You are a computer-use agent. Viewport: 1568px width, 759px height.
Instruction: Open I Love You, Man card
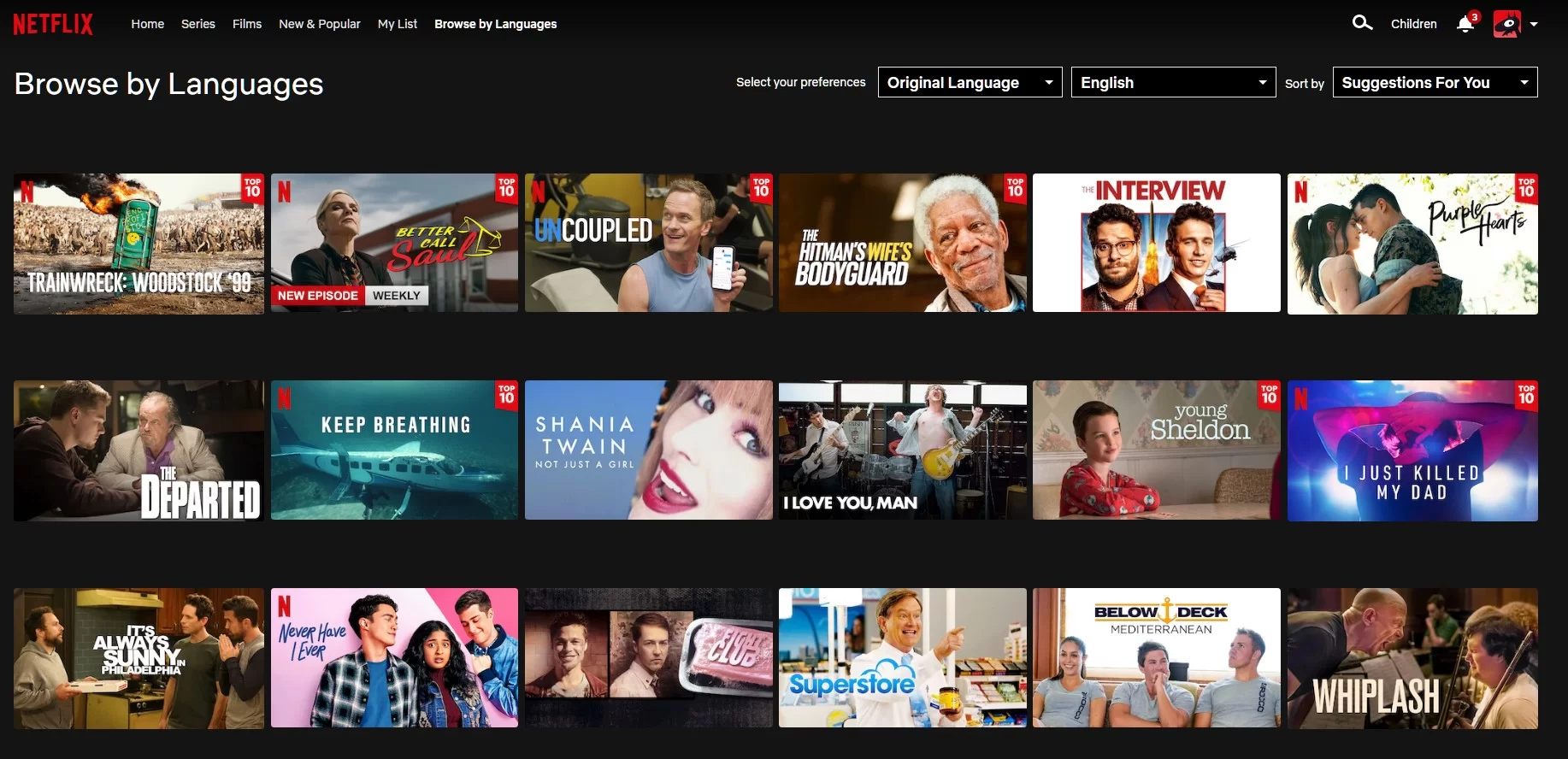point(903,450)
